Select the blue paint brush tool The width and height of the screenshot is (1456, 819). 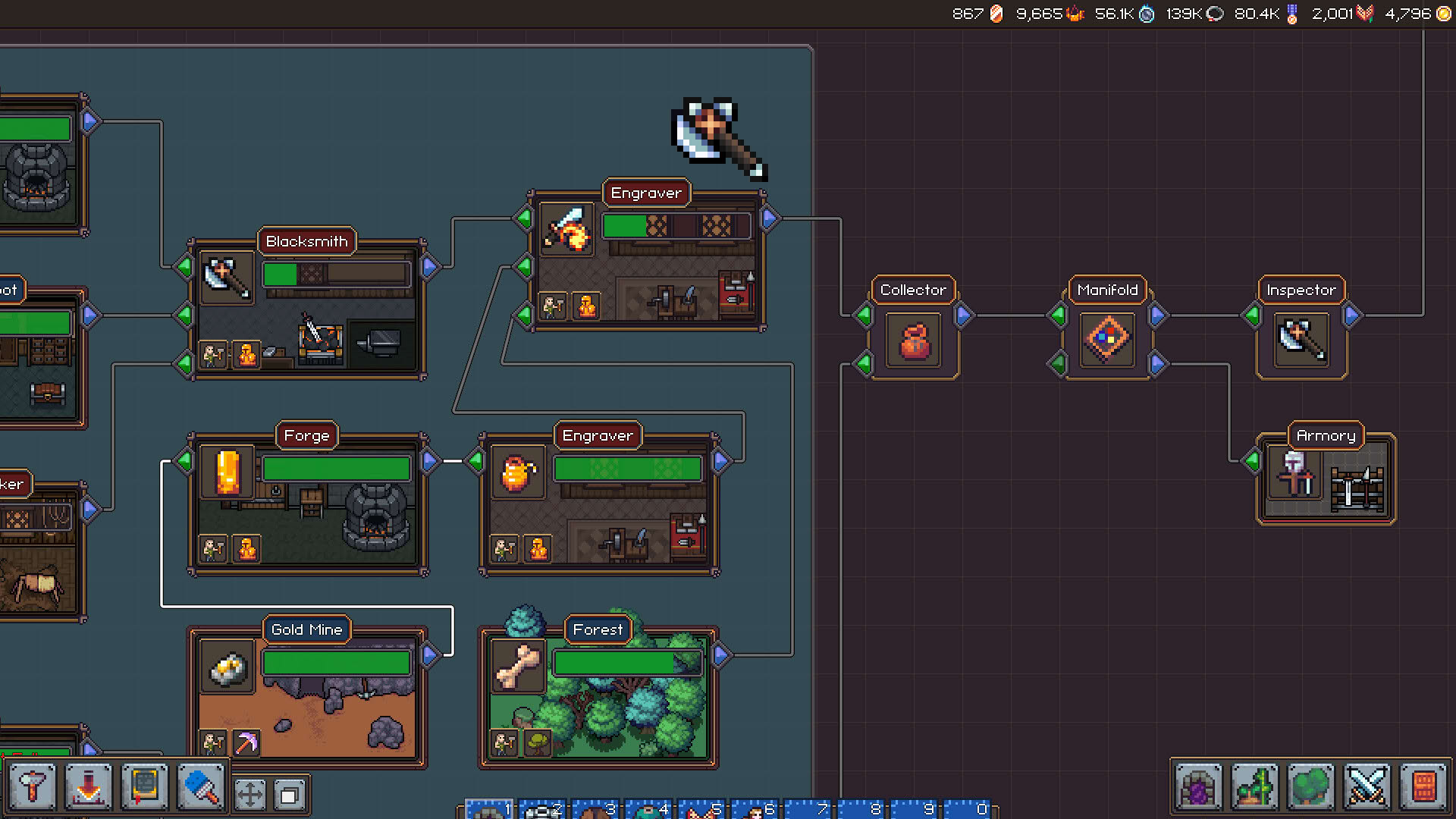point(201,786)
